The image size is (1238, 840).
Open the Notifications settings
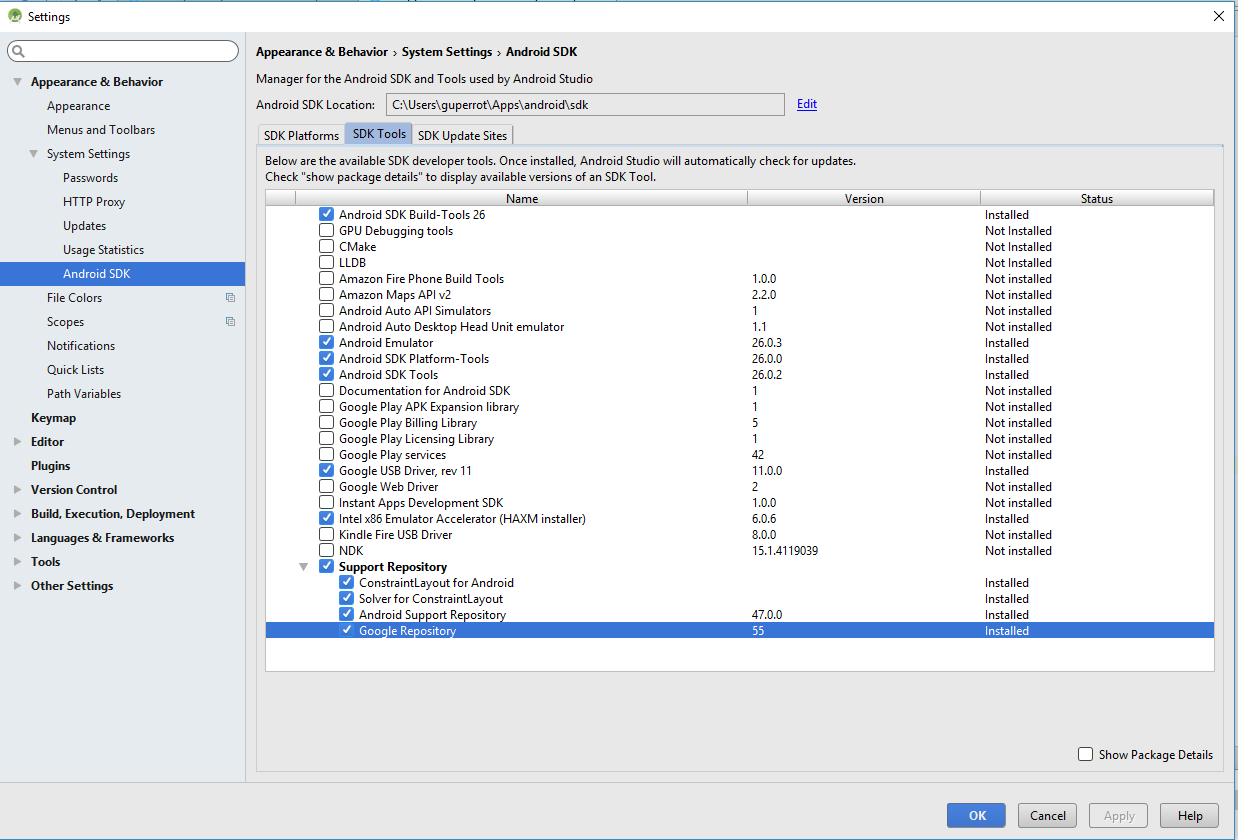(x=81, y=346)
